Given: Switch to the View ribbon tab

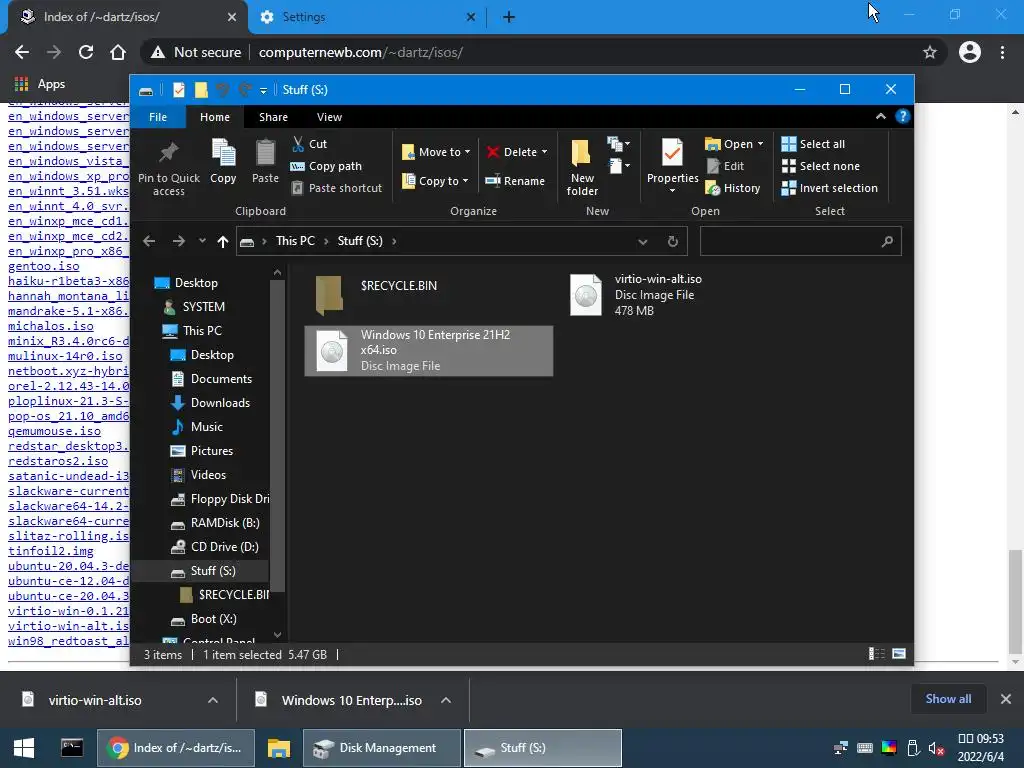Looking at the screenshot, I should point(329,117).
